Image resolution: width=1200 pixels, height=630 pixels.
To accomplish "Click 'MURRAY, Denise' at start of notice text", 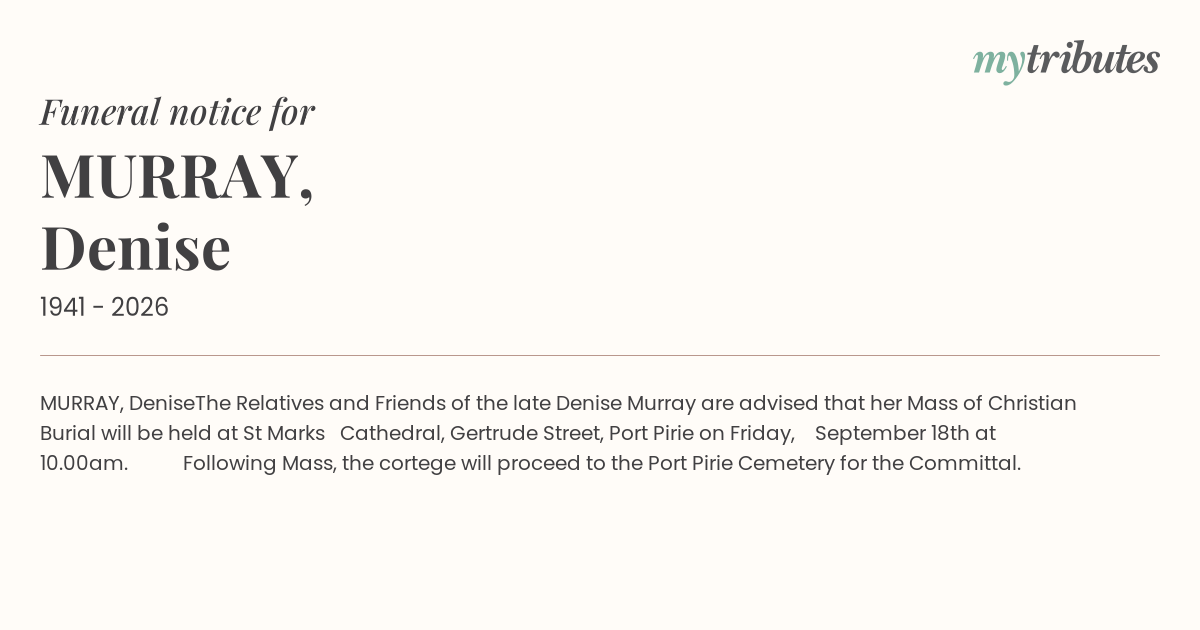I will (117, 403).
